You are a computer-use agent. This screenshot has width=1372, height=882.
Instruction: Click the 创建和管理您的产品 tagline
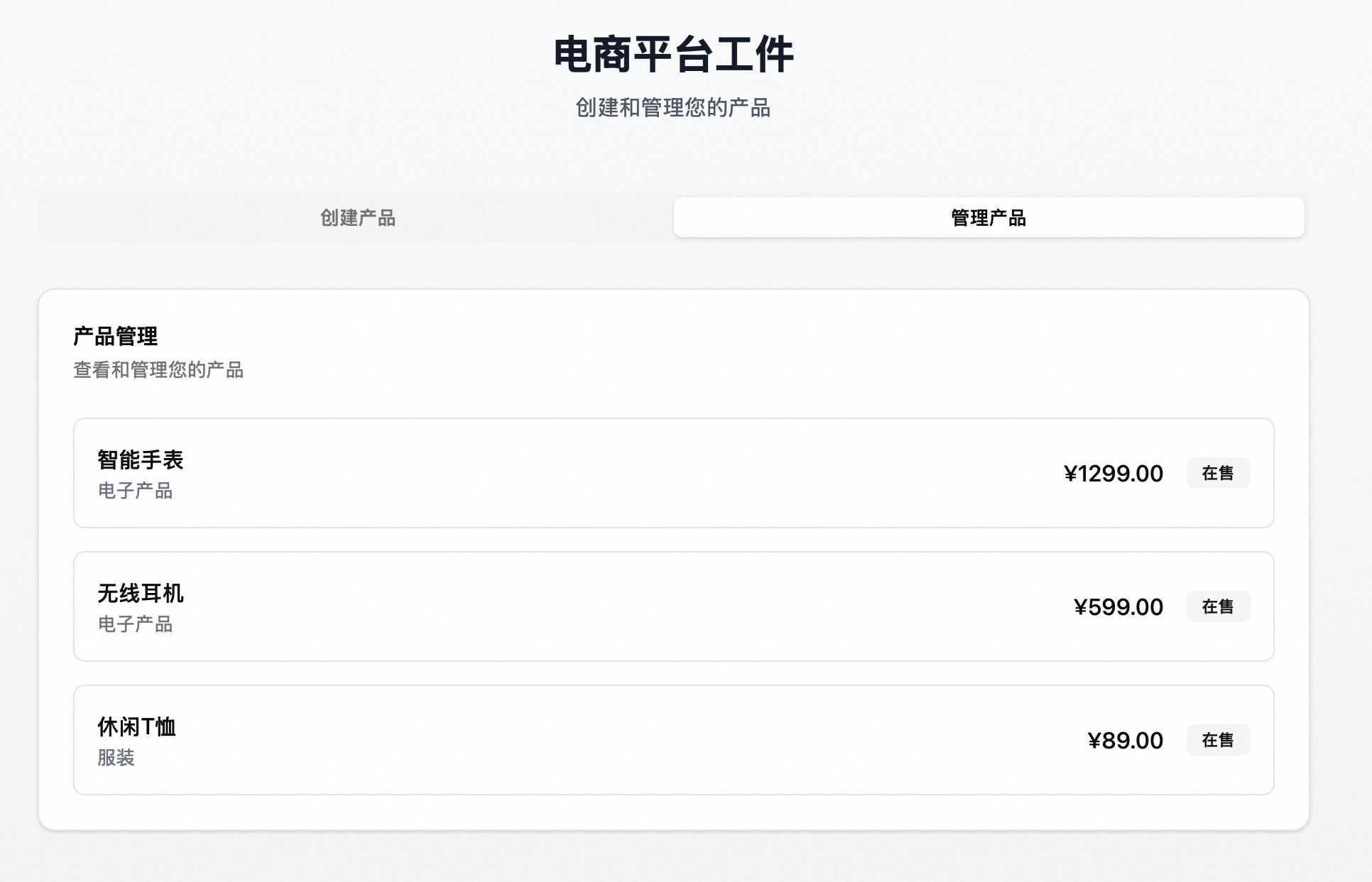[x=673, y=108]
